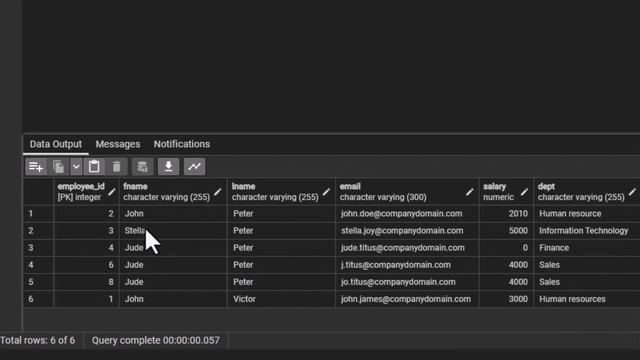This screenshot has width=640, height=360.
Task: Click the Total rows: 6 of 6 status
Action: 38,340
